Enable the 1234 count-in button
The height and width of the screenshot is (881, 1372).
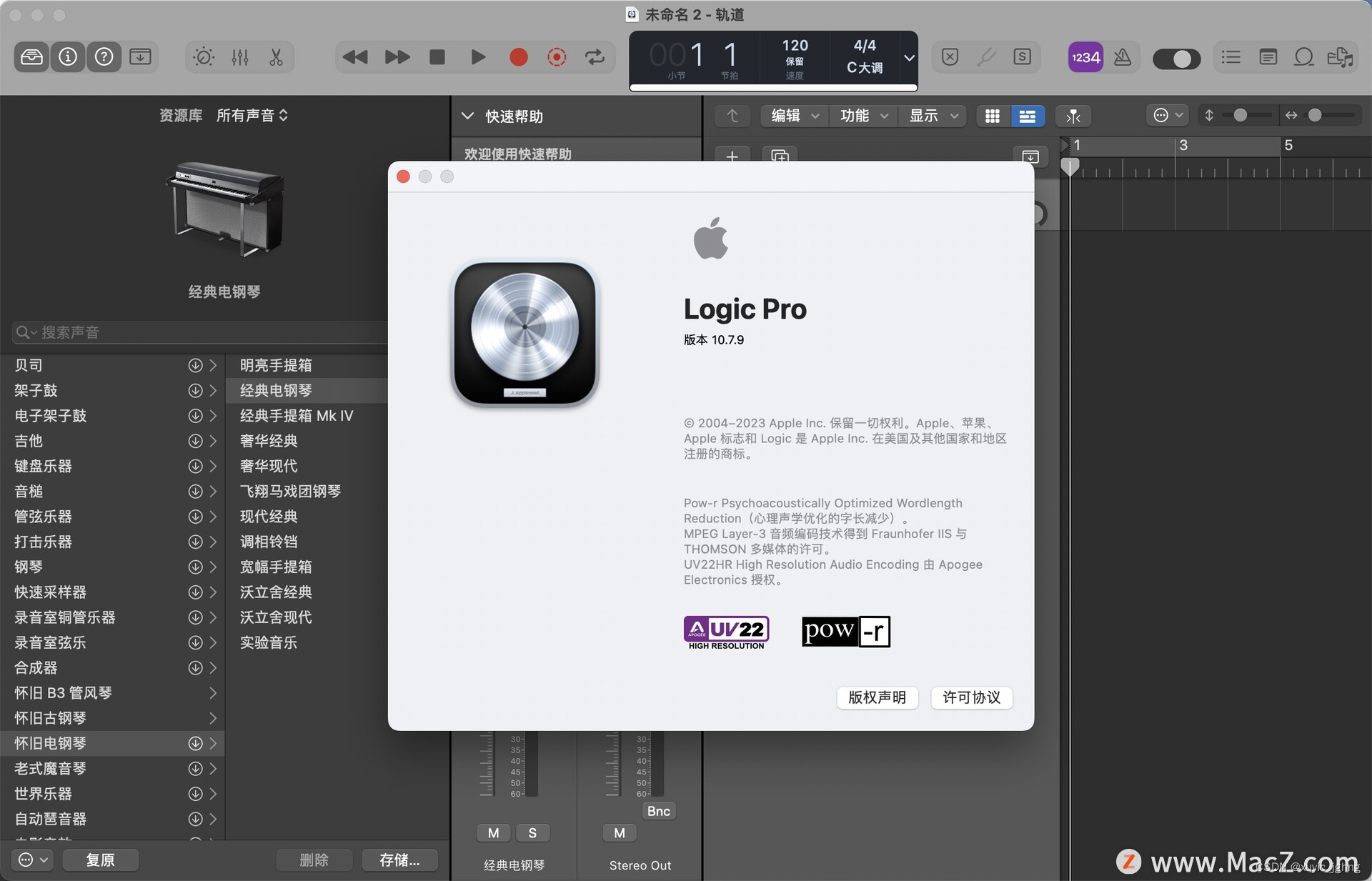1085,57
